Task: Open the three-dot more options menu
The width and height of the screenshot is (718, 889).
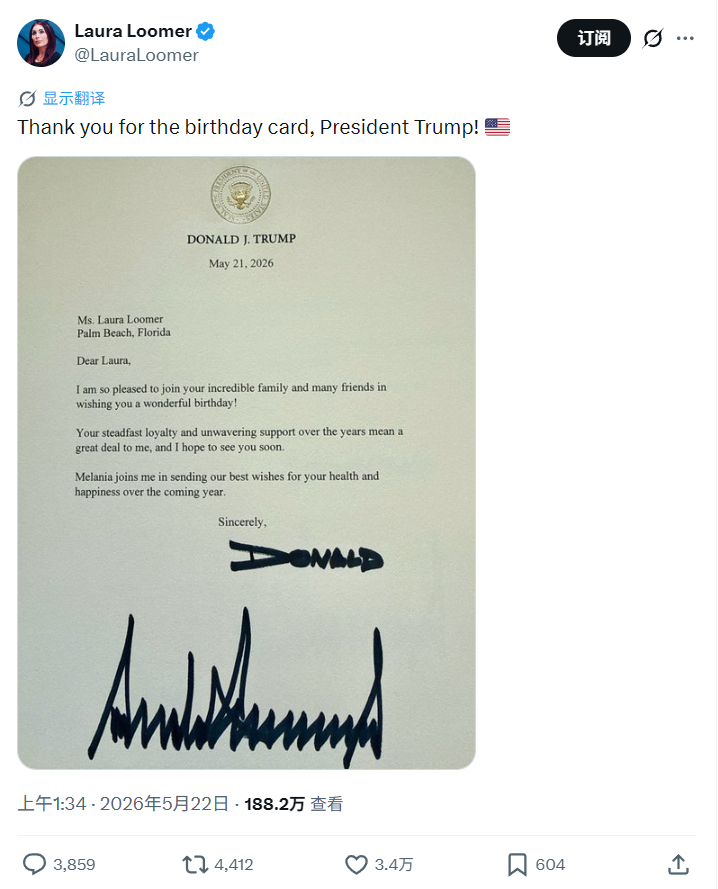Action: [685, 38]
